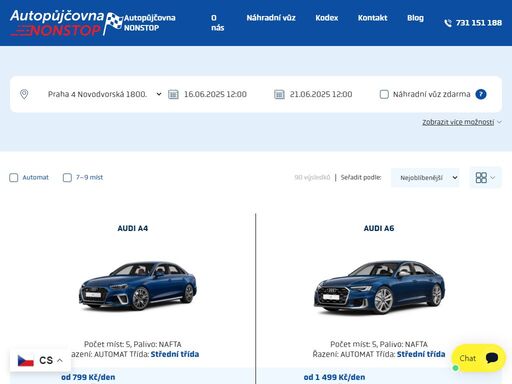Open calendar icon for return date 21.06.2025
The height and width of the screenshot is (384, 512).
(279, 94)
